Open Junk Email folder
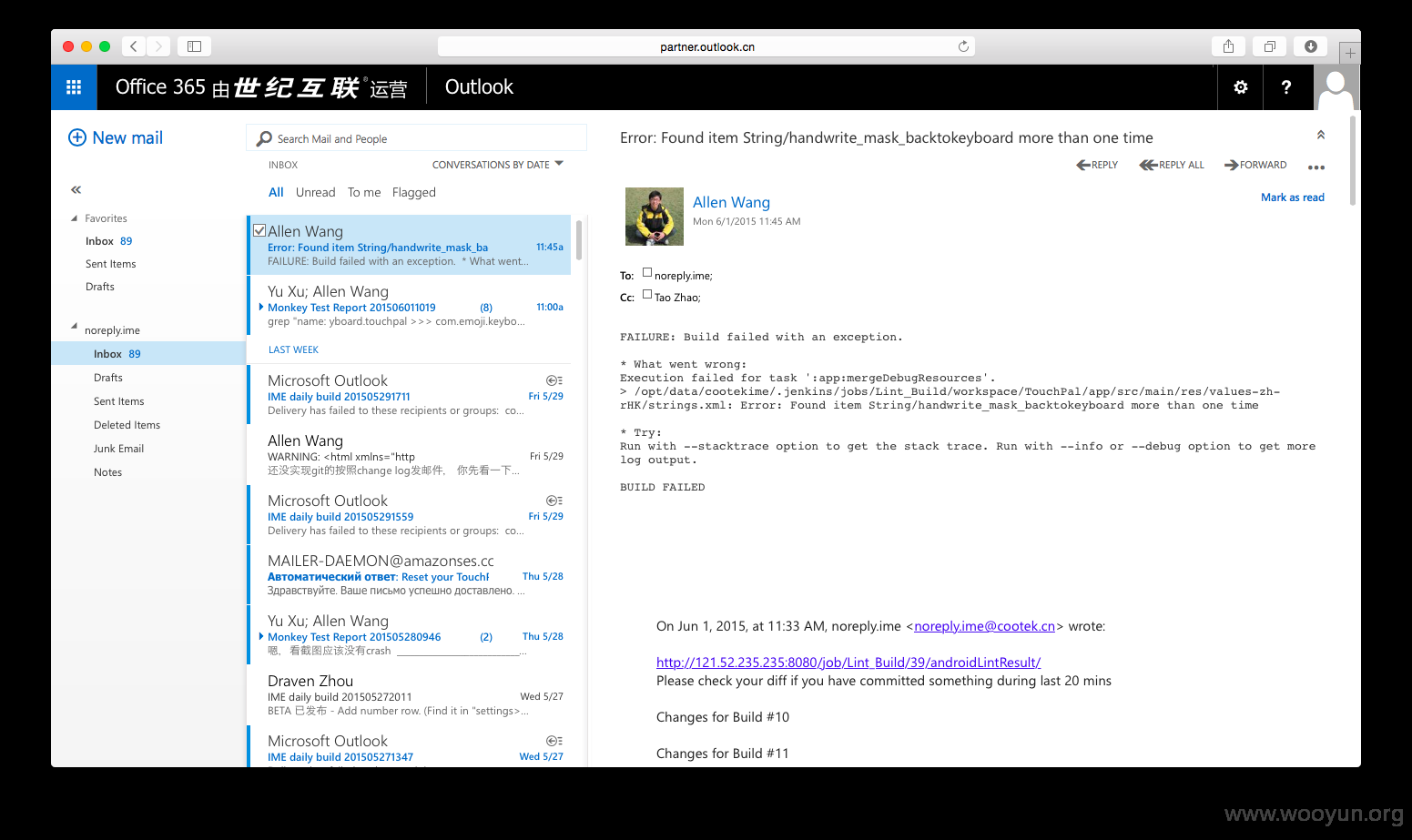1412x840 pixels. 118,449
